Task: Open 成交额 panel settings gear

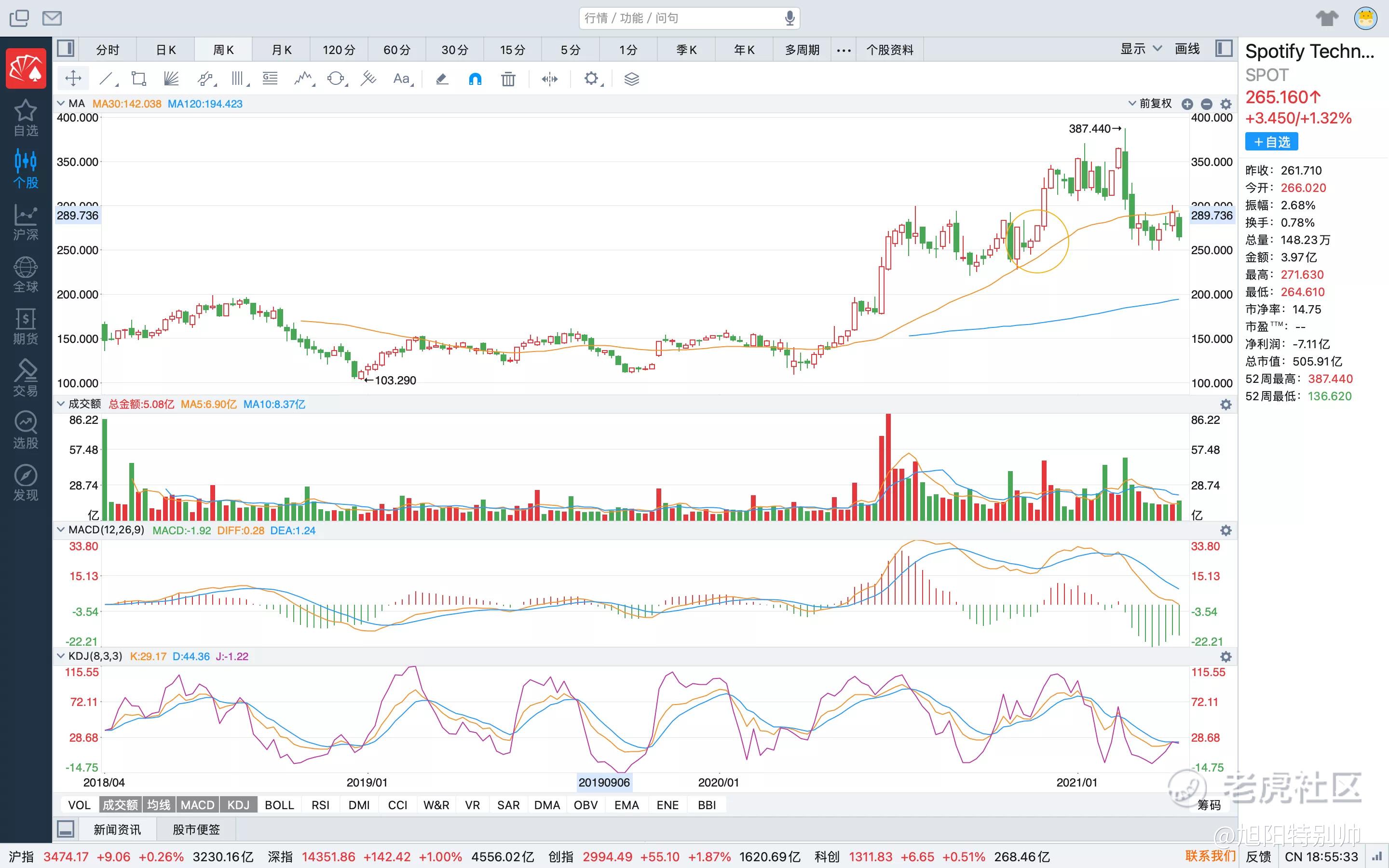Action: [x=1226, y=404]
